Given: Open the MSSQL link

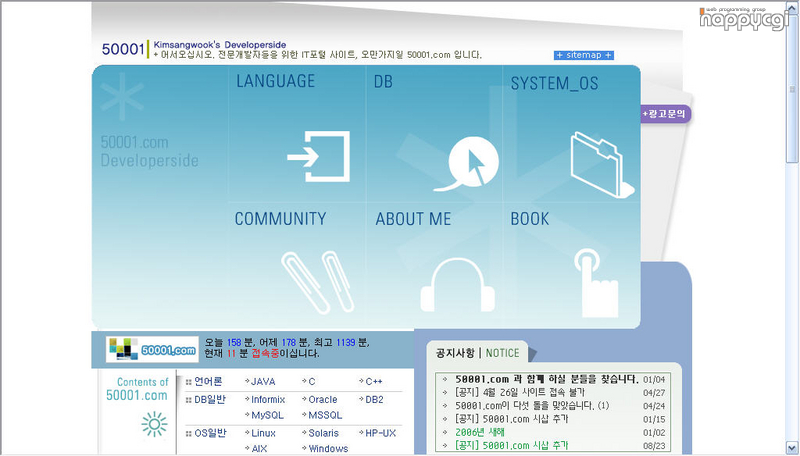Looking at the screenshot, I should coord(325,415).
